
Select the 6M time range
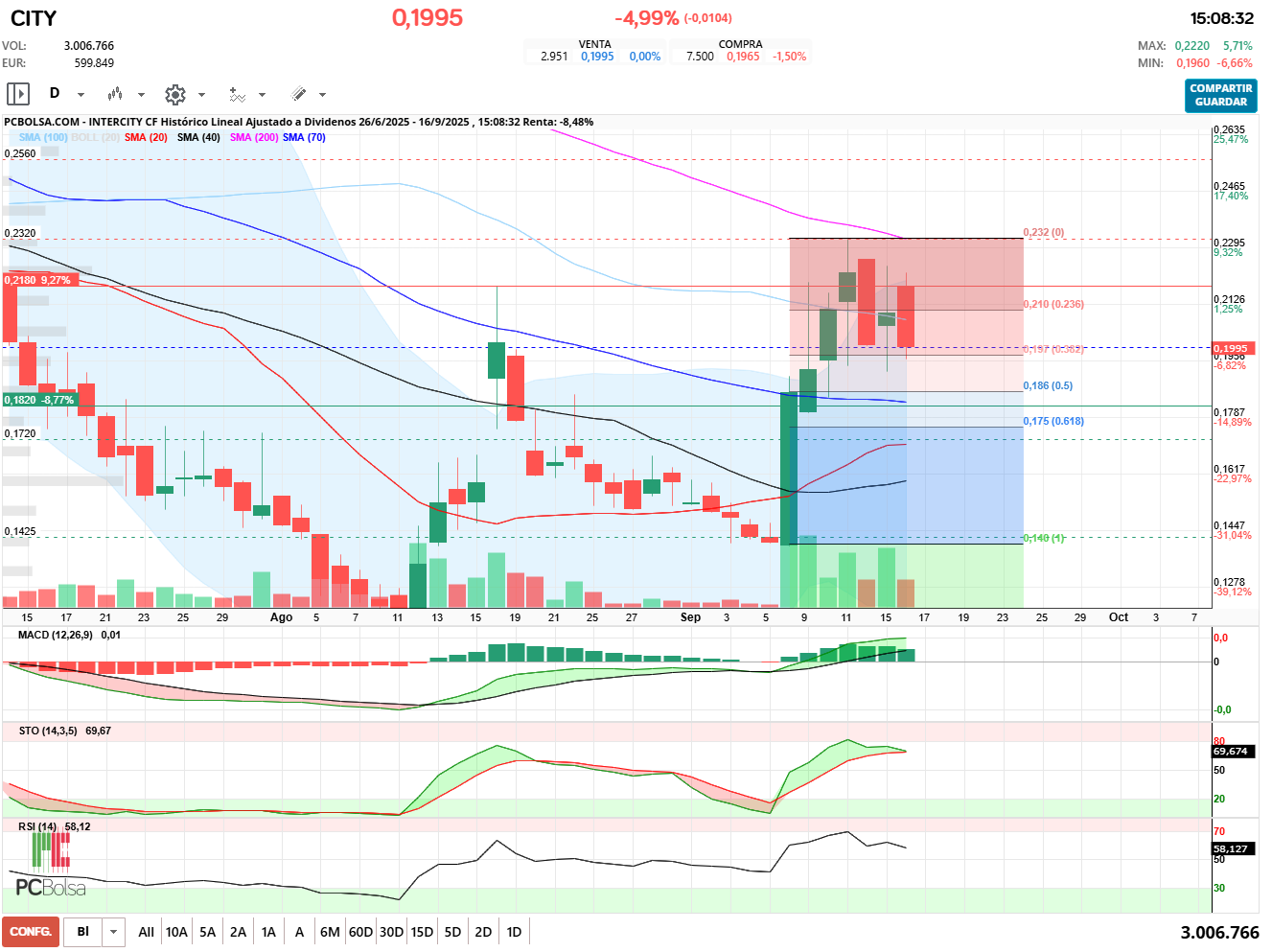(330, 932)
